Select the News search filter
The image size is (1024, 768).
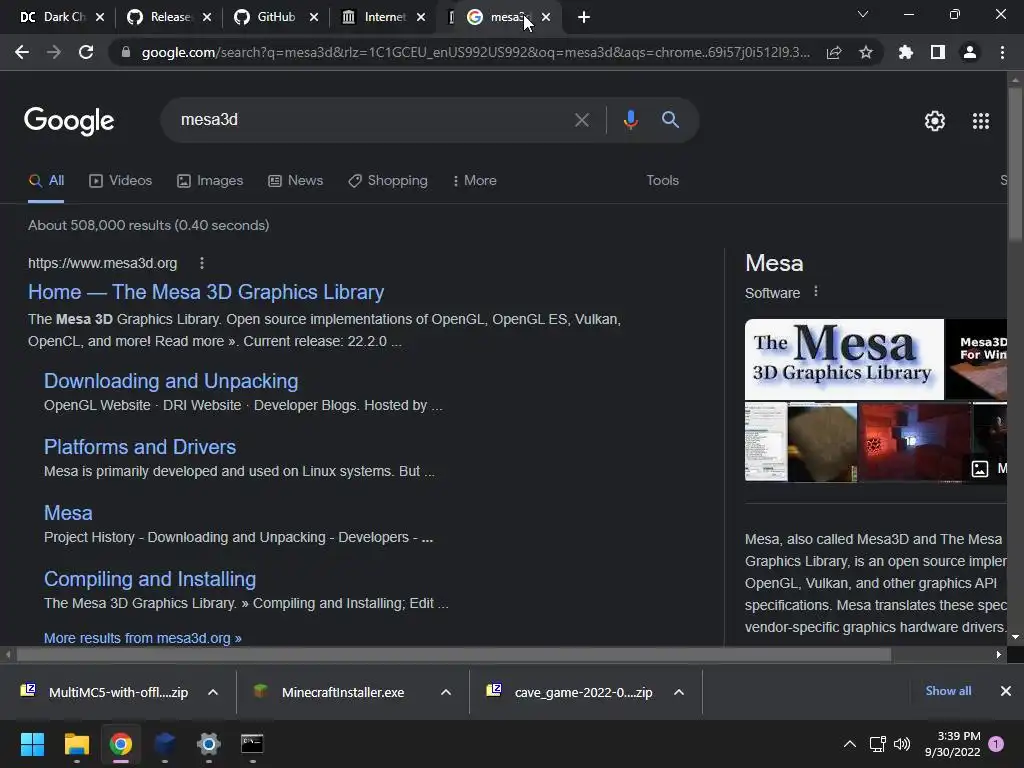coord(296,181)
